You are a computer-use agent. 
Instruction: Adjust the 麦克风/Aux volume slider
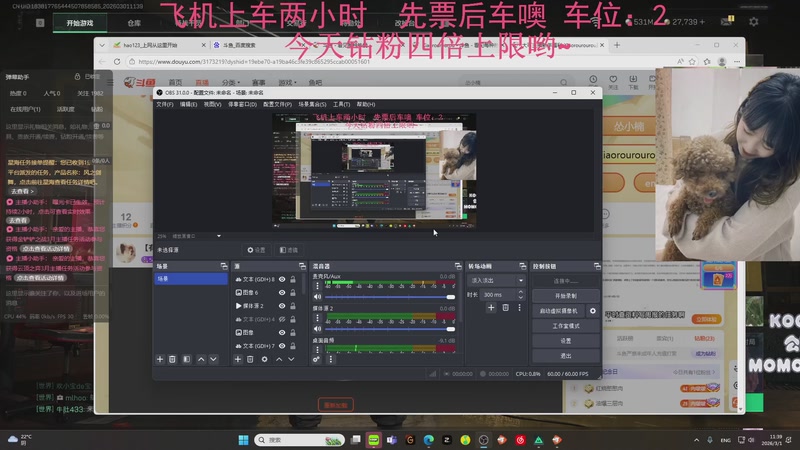pos(390,297)
